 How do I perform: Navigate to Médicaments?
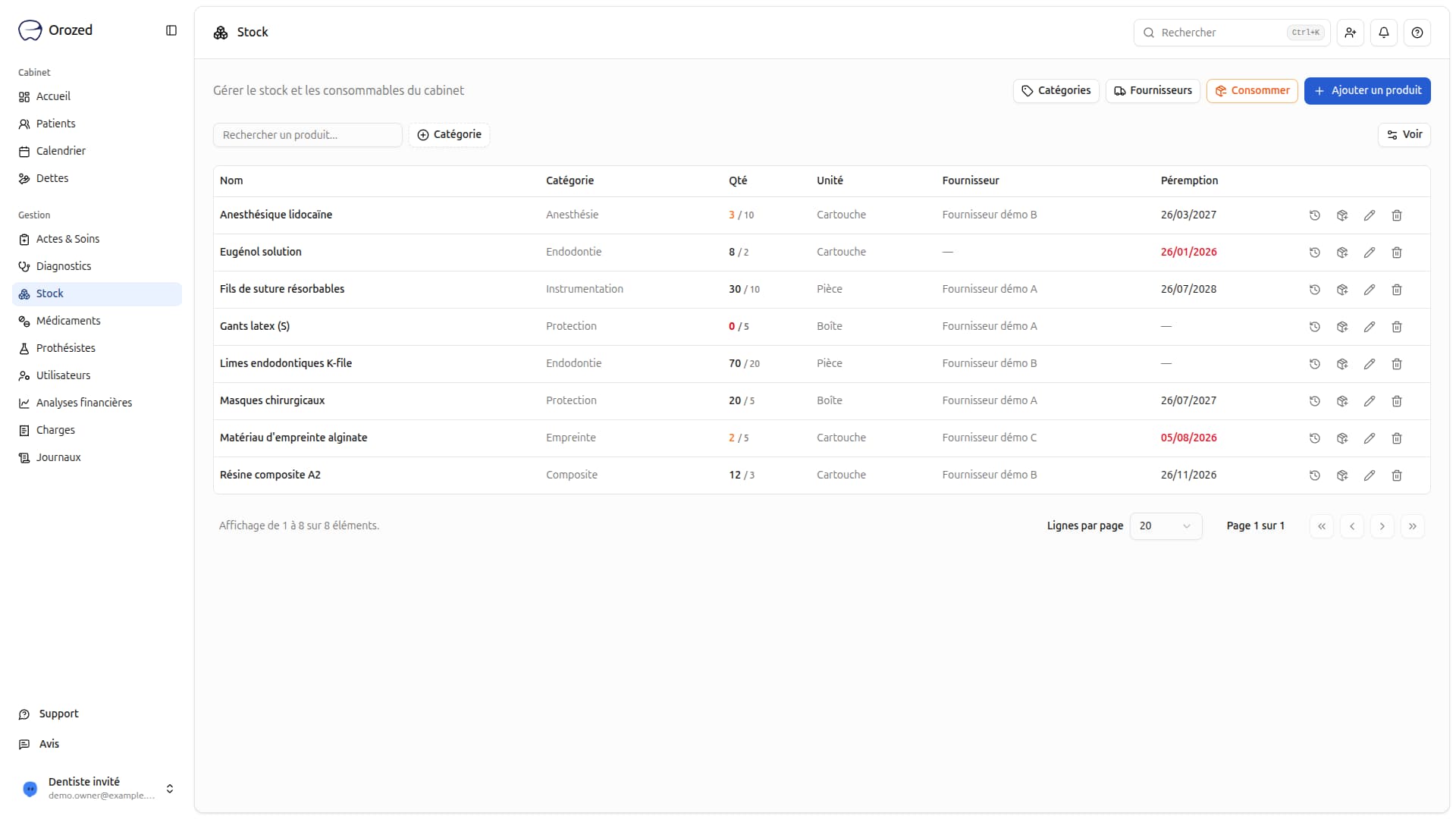(97, 321)
